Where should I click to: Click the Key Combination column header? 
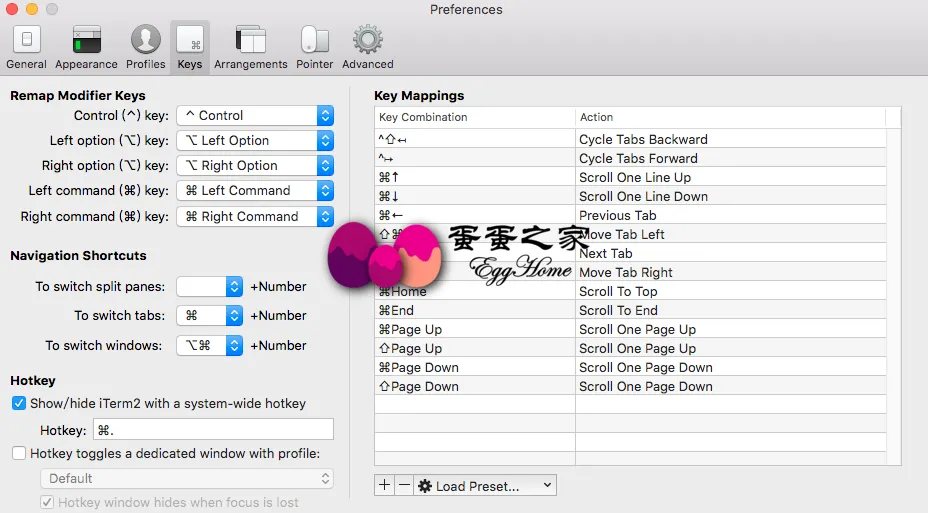click(x=475, y=117)
